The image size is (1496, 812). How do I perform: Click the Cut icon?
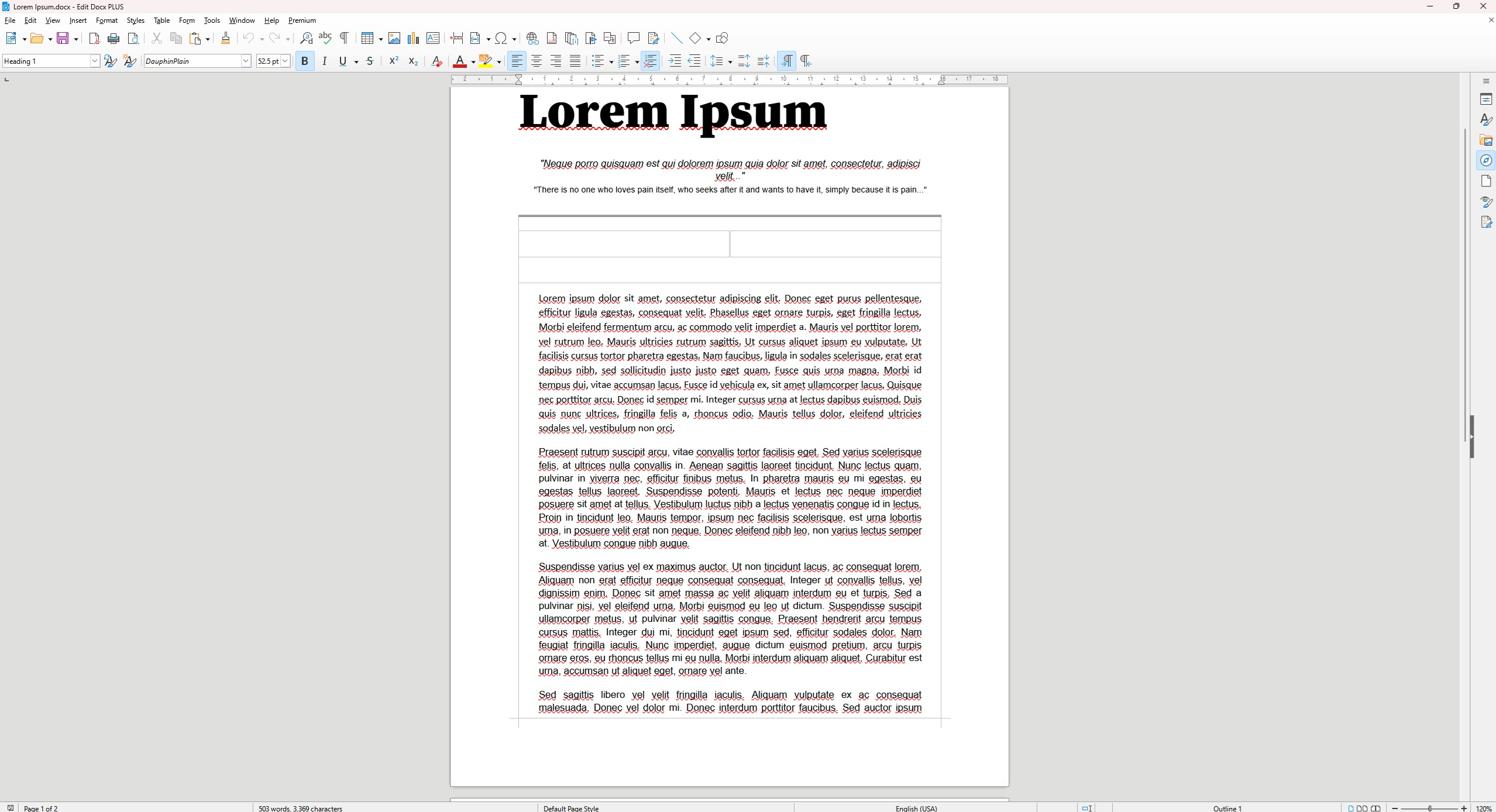point(156,39)
